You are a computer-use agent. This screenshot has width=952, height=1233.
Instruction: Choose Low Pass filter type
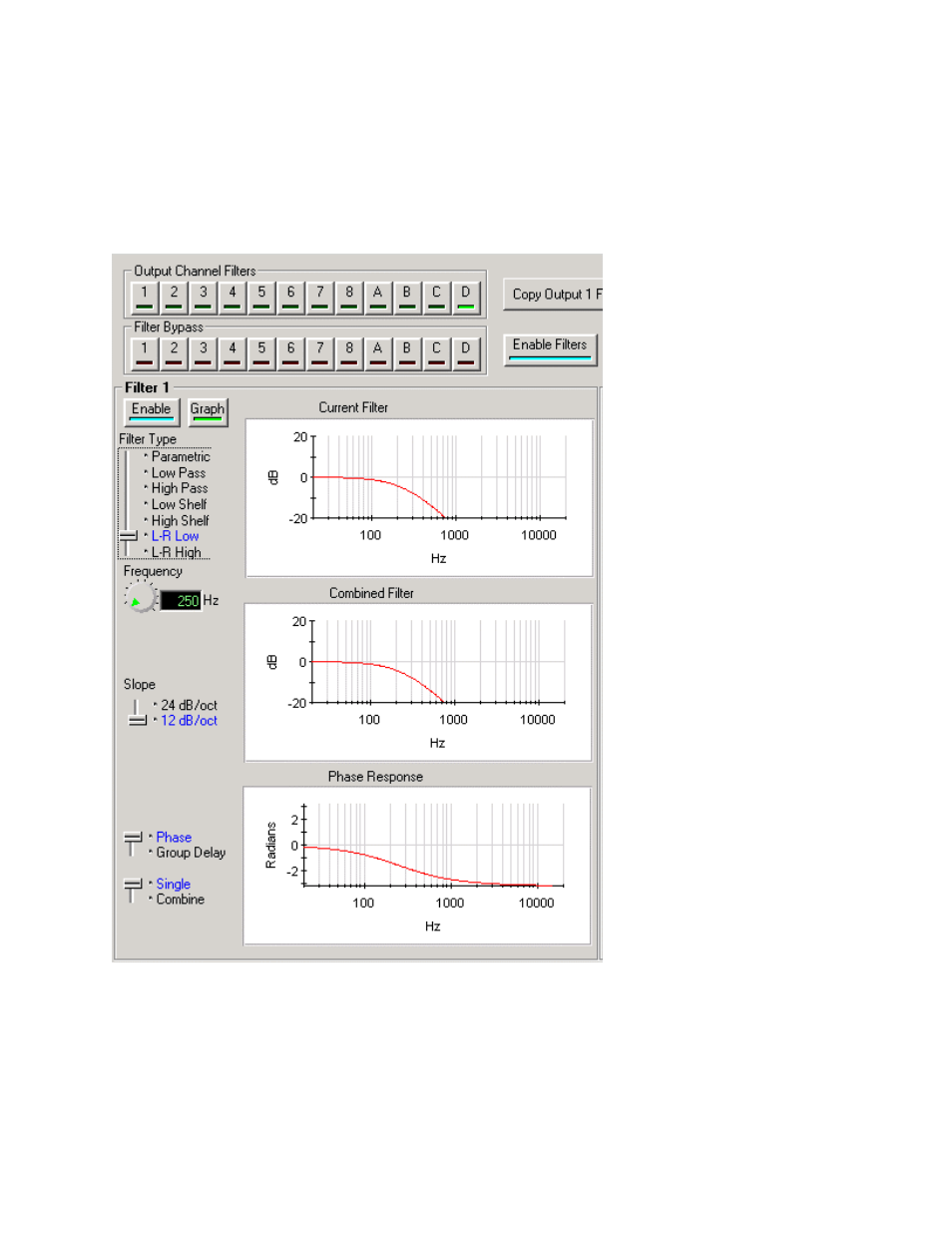coord(179,473)
